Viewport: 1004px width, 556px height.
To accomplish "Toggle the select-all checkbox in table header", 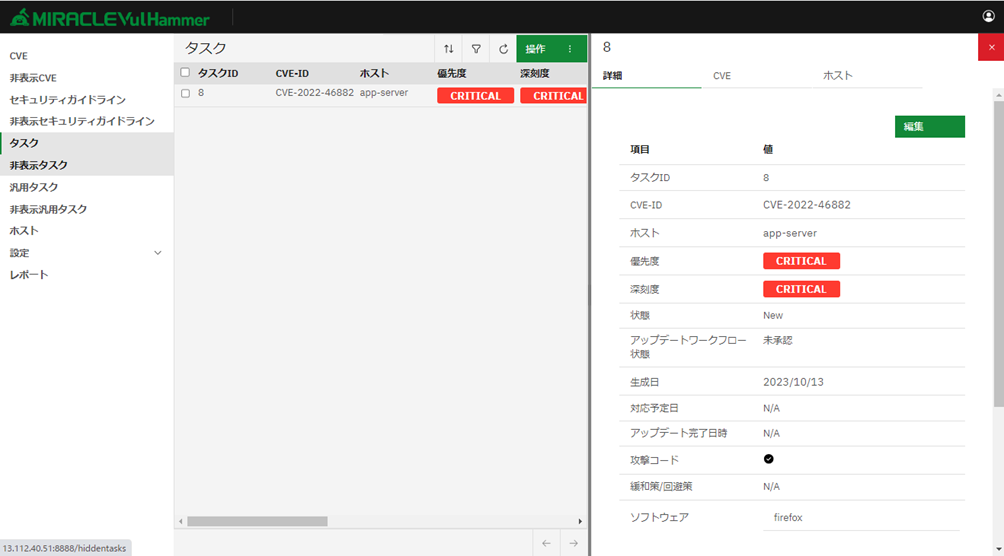I will 185,73.
